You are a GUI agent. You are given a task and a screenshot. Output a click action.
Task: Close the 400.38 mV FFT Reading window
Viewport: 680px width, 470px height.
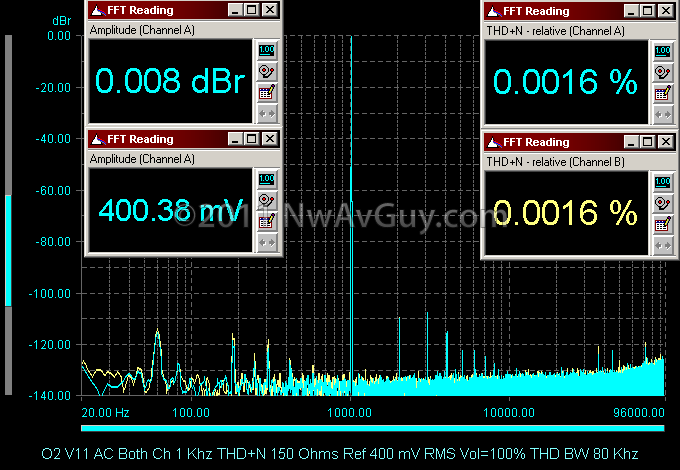point(270,139)
